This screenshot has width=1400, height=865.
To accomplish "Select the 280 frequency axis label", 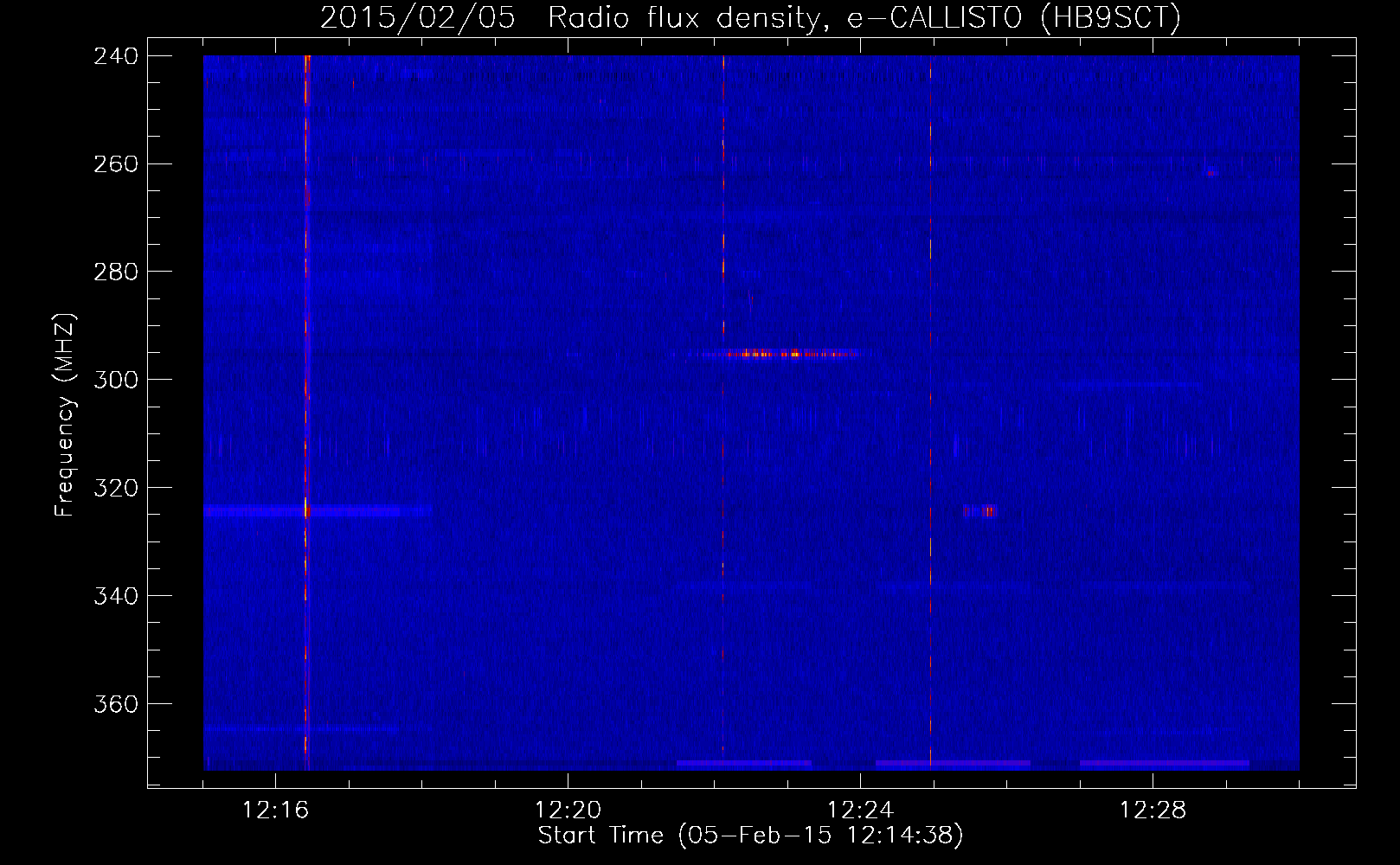I will (115, 272).
